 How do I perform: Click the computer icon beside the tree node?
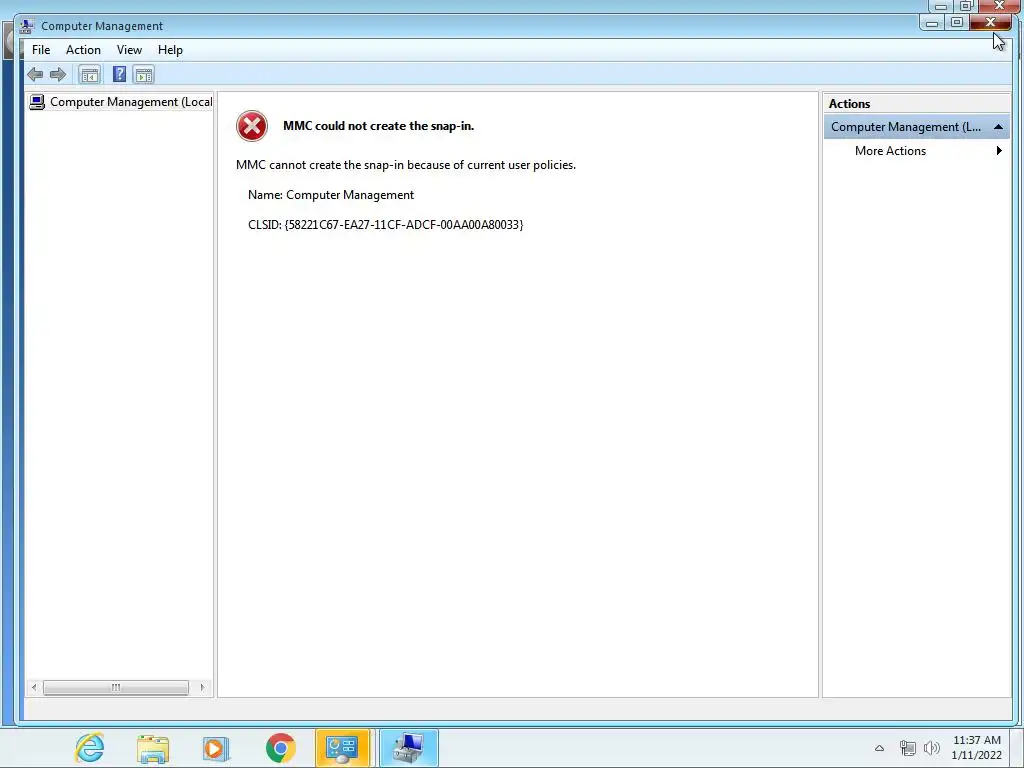pyautogui.click(x=37, y=102)
